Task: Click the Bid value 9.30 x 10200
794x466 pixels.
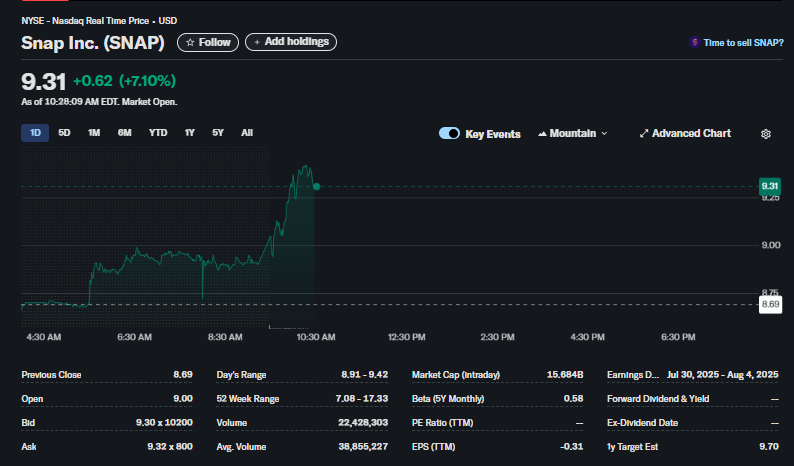Action: click(x=164, y=422)
